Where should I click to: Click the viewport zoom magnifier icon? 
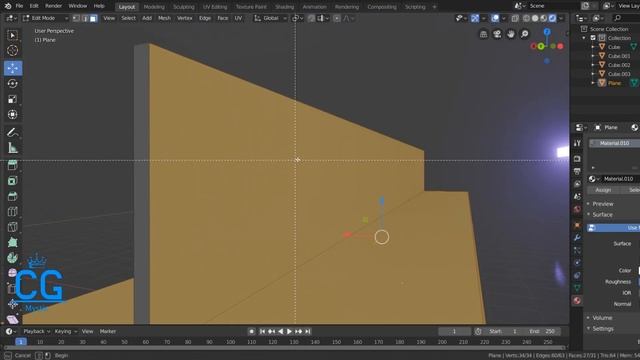point(524,34)
